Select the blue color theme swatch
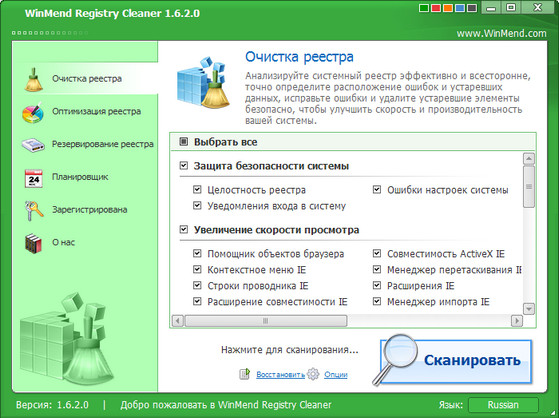 coord(460,8)
